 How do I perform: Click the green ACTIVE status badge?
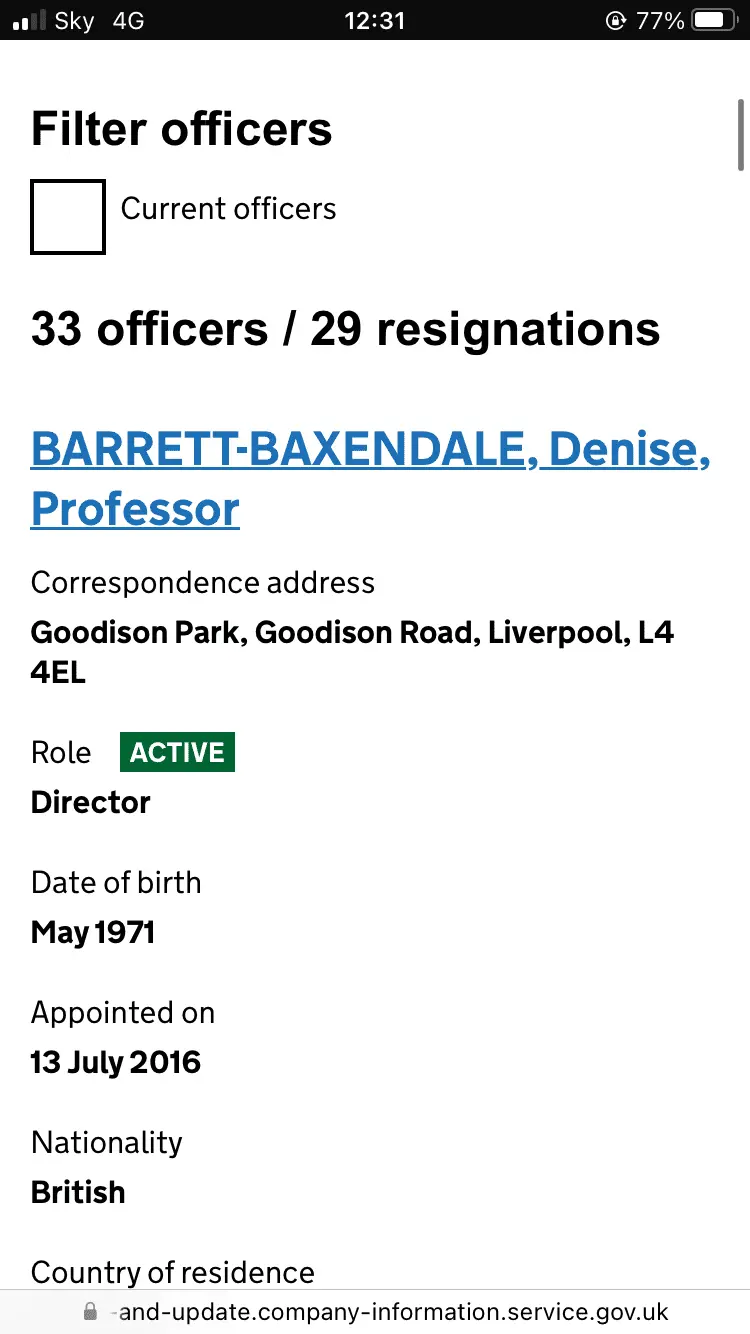click(177, 752)
